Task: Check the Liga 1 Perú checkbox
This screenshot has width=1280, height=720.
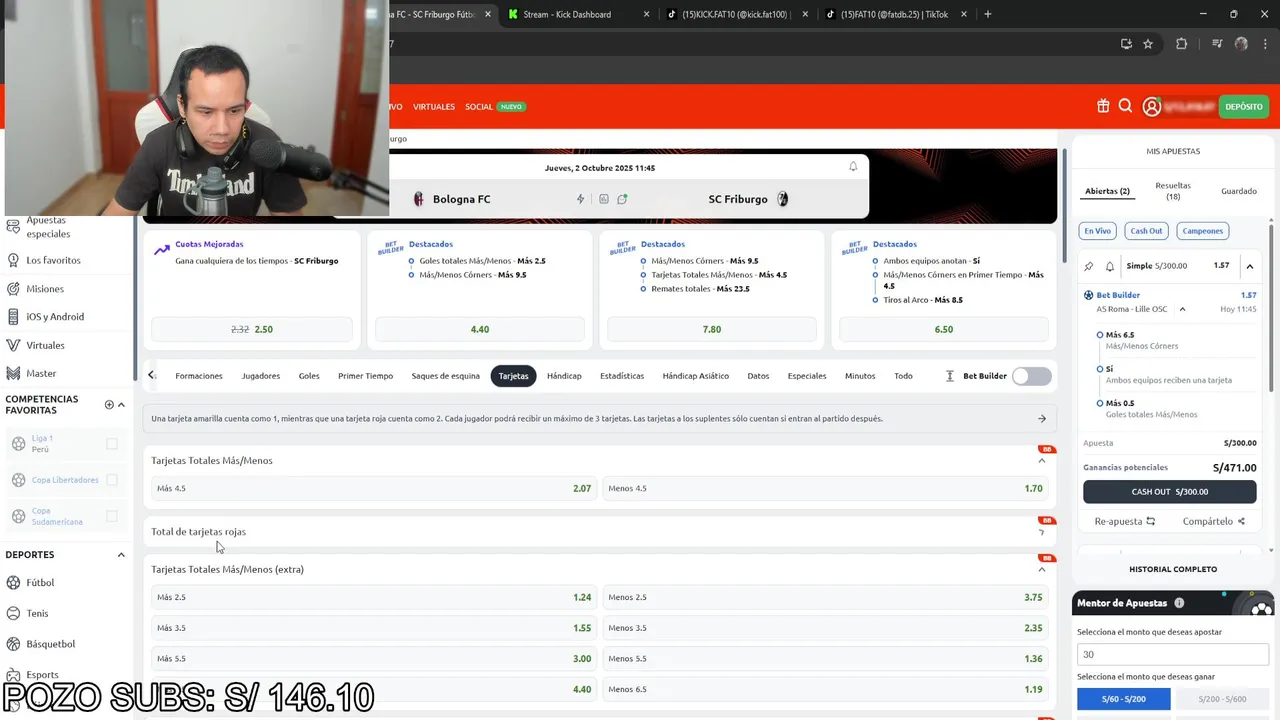Action: click(112, 443)
